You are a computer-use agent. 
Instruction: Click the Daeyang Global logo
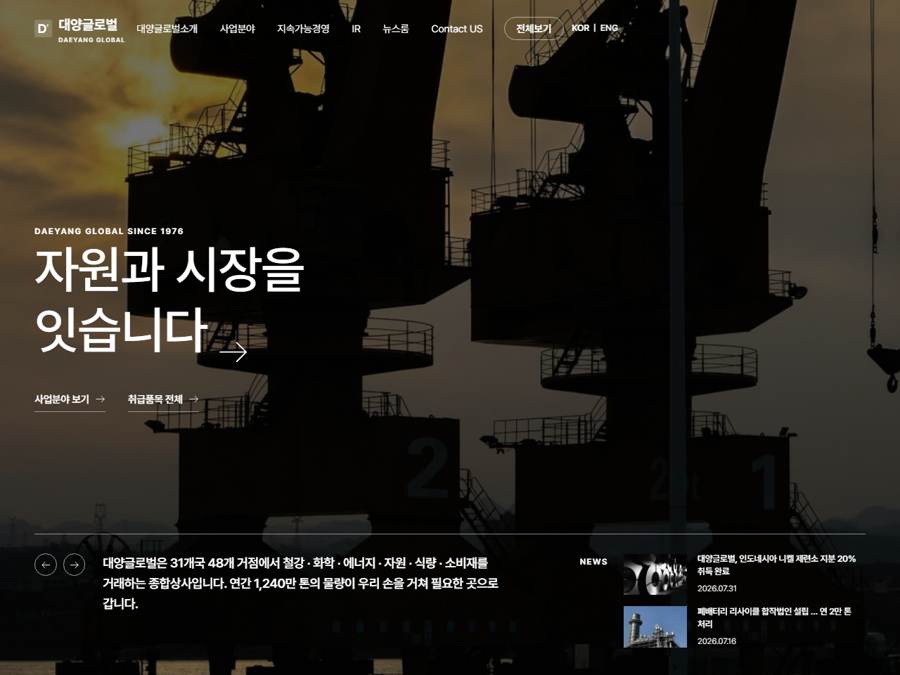point(79,29)
